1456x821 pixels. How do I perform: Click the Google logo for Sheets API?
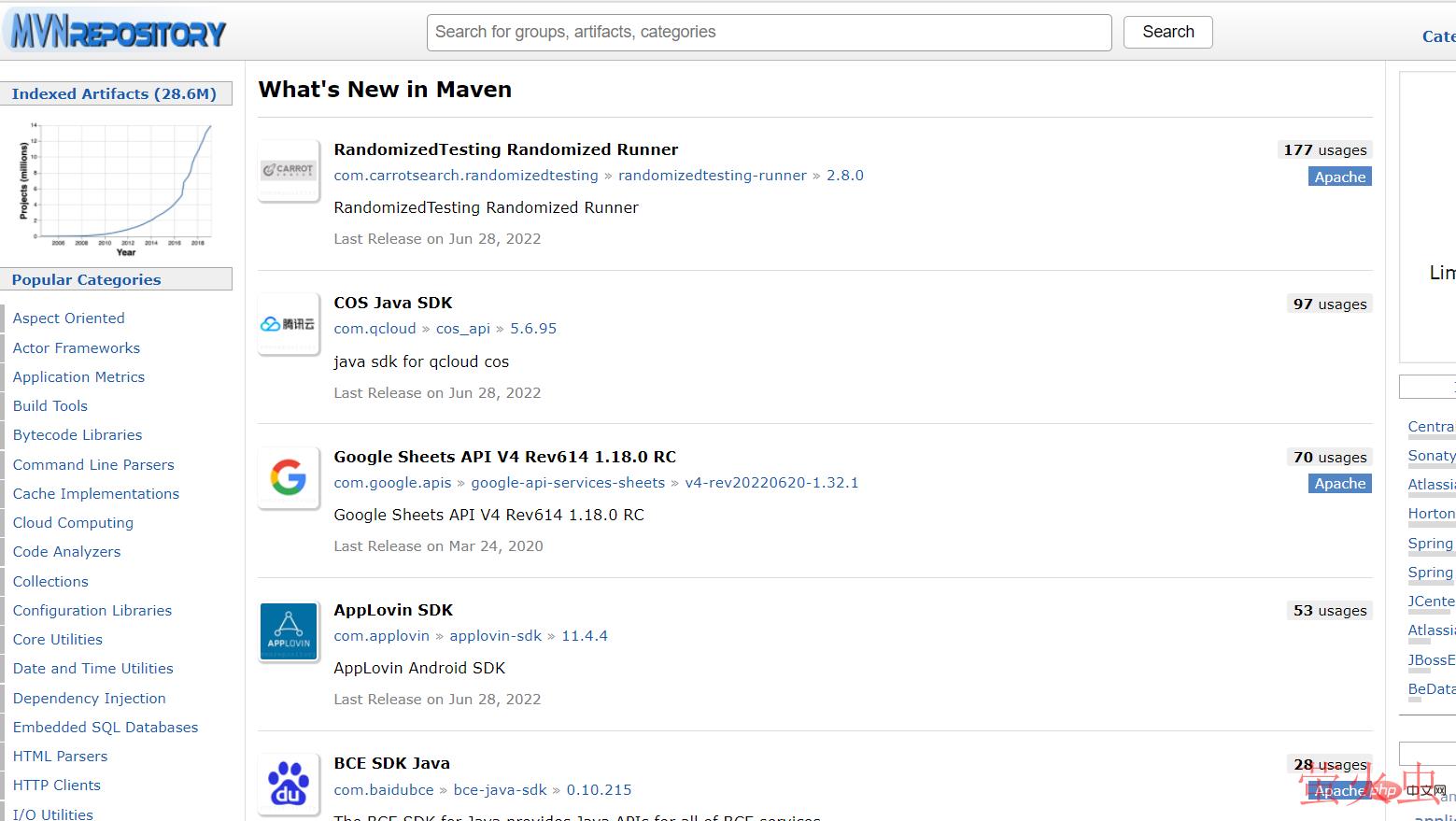pos(289,478)
